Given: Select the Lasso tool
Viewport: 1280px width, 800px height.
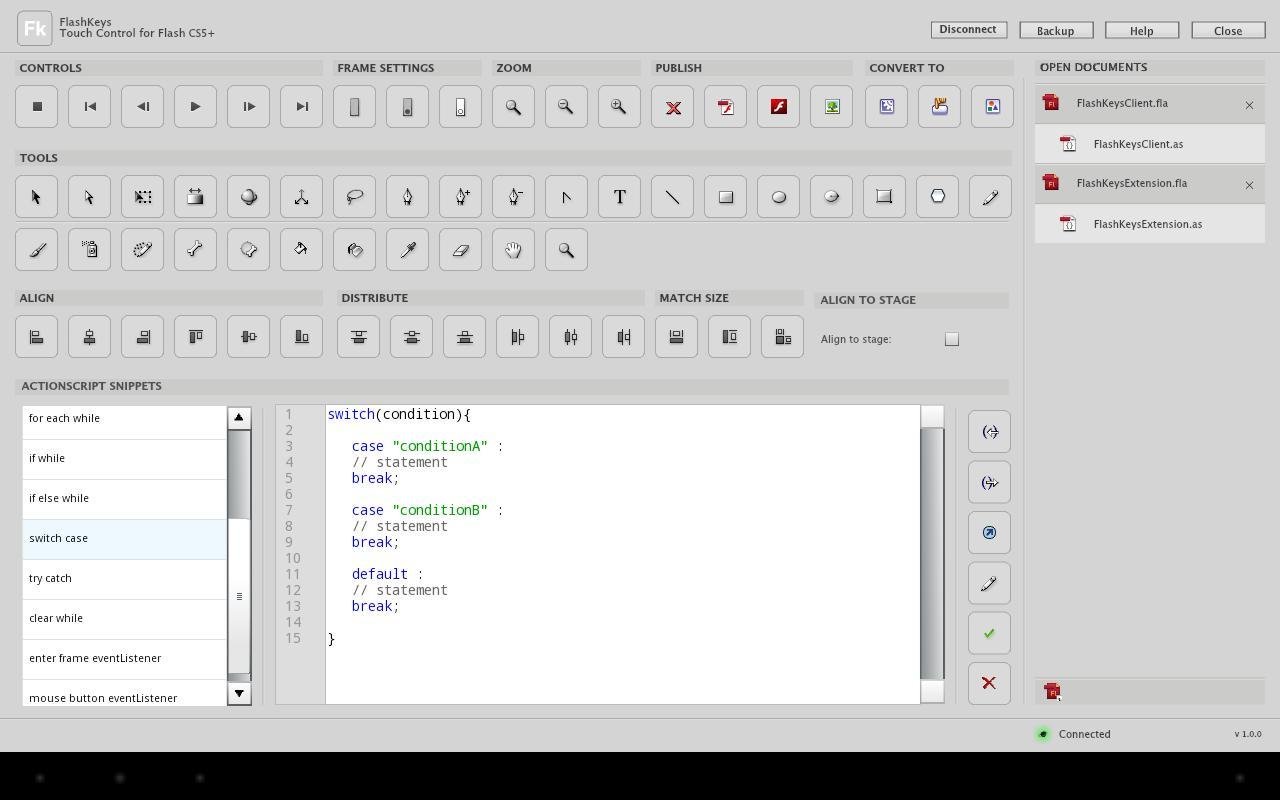Looking at the screenshot, I should (x=355, y=197).
